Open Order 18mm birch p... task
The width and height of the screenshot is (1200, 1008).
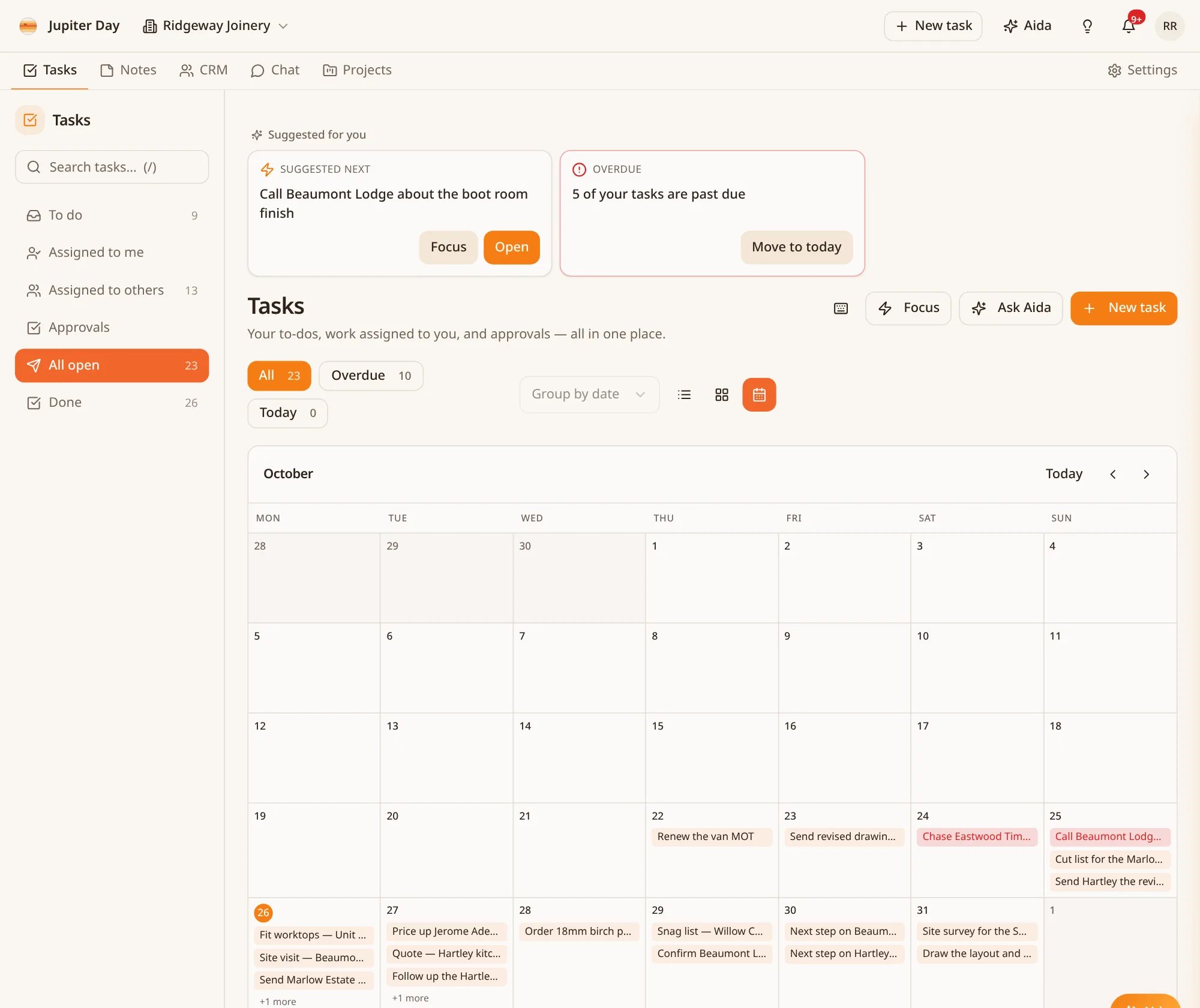[578, 931]
